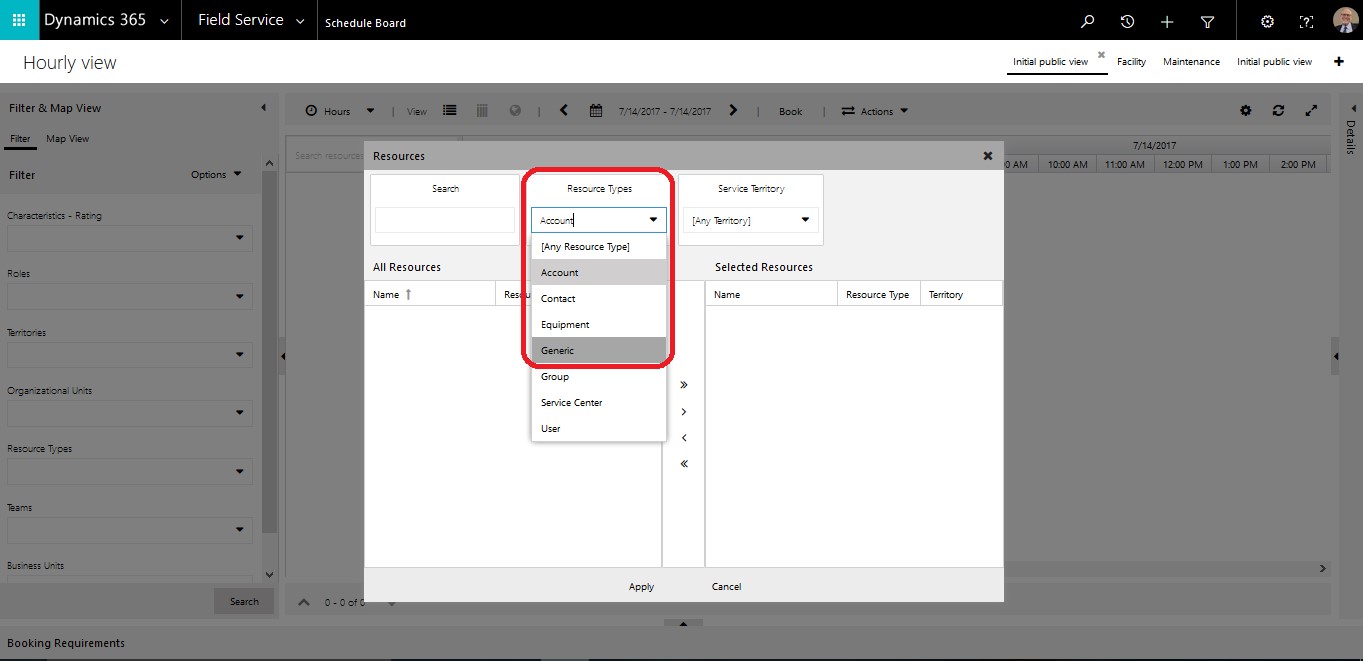This screenshot has height=661, width=1363.
Task: Click Cancel in the Resources dialog
Action: [727, 587]
